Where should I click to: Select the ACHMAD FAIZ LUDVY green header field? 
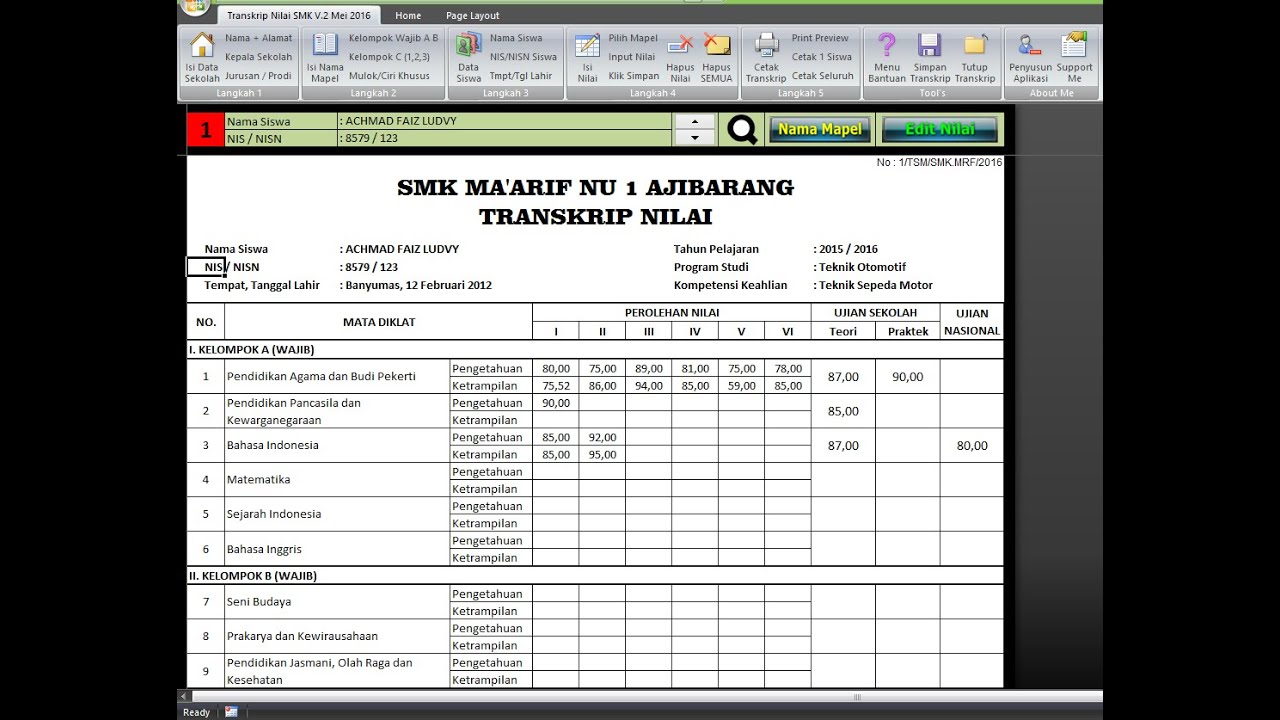coord(504,121)
